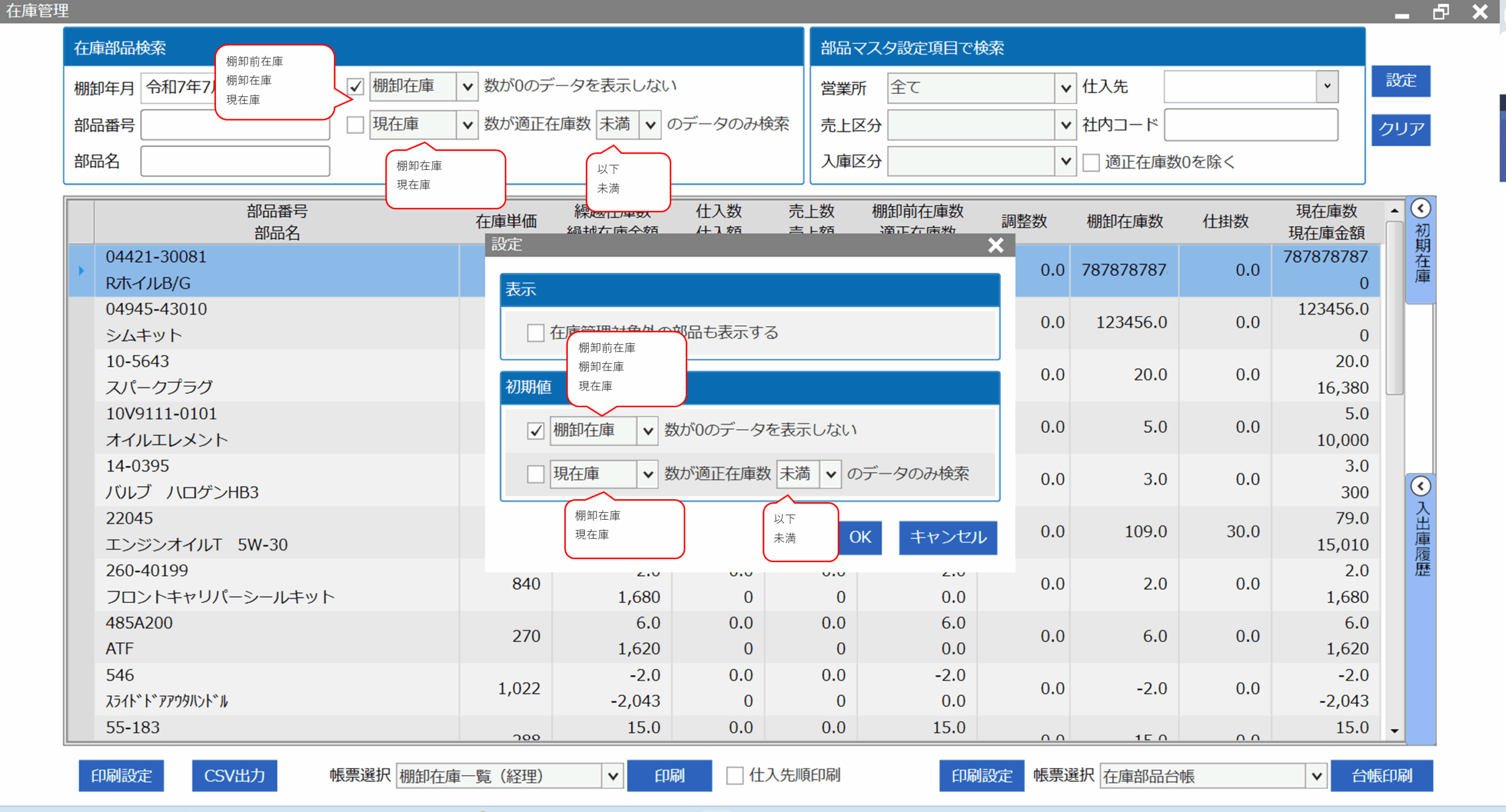Image resolution: width=1506 pixels, height=812 pixels.
Task: Expand the 初期在庫 side panel arrow
Action: pos(1421,209)
